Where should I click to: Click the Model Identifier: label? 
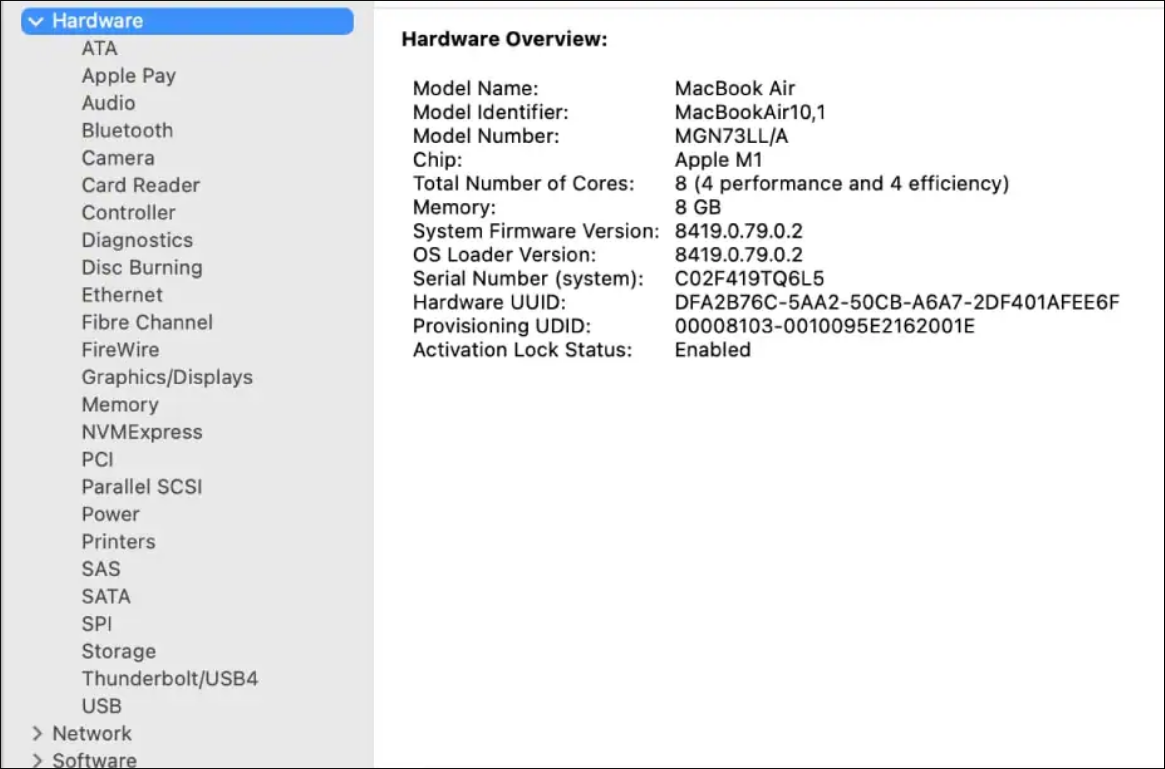[x=490, y=112]
